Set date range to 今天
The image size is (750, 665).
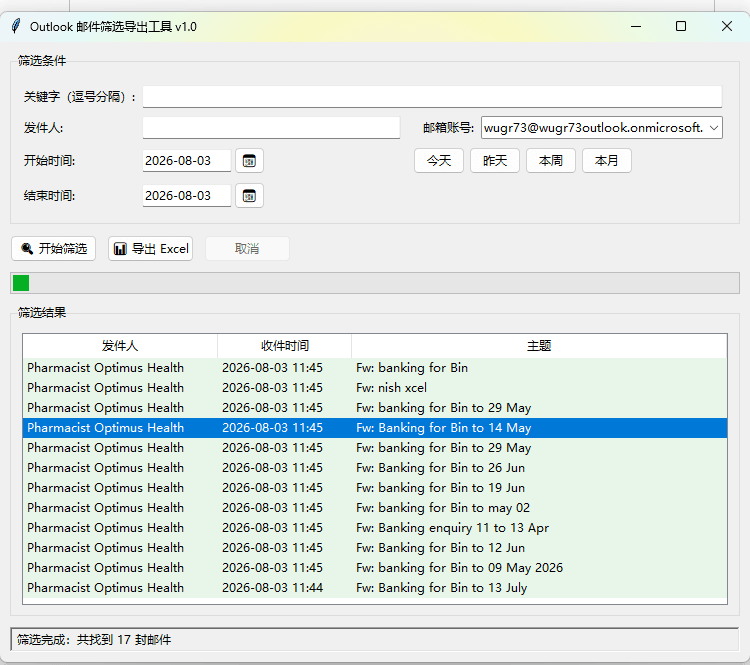[439, 161]
